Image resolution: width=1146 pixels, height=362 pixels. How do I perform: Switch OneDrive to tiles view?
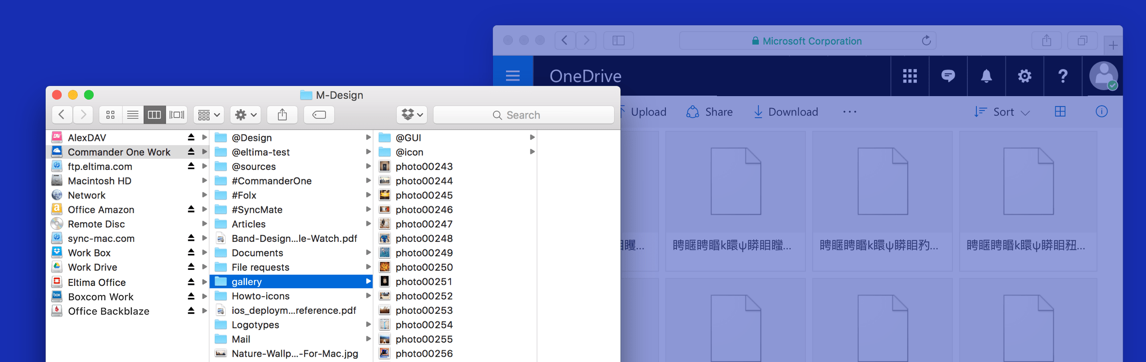click(1060, 112)
